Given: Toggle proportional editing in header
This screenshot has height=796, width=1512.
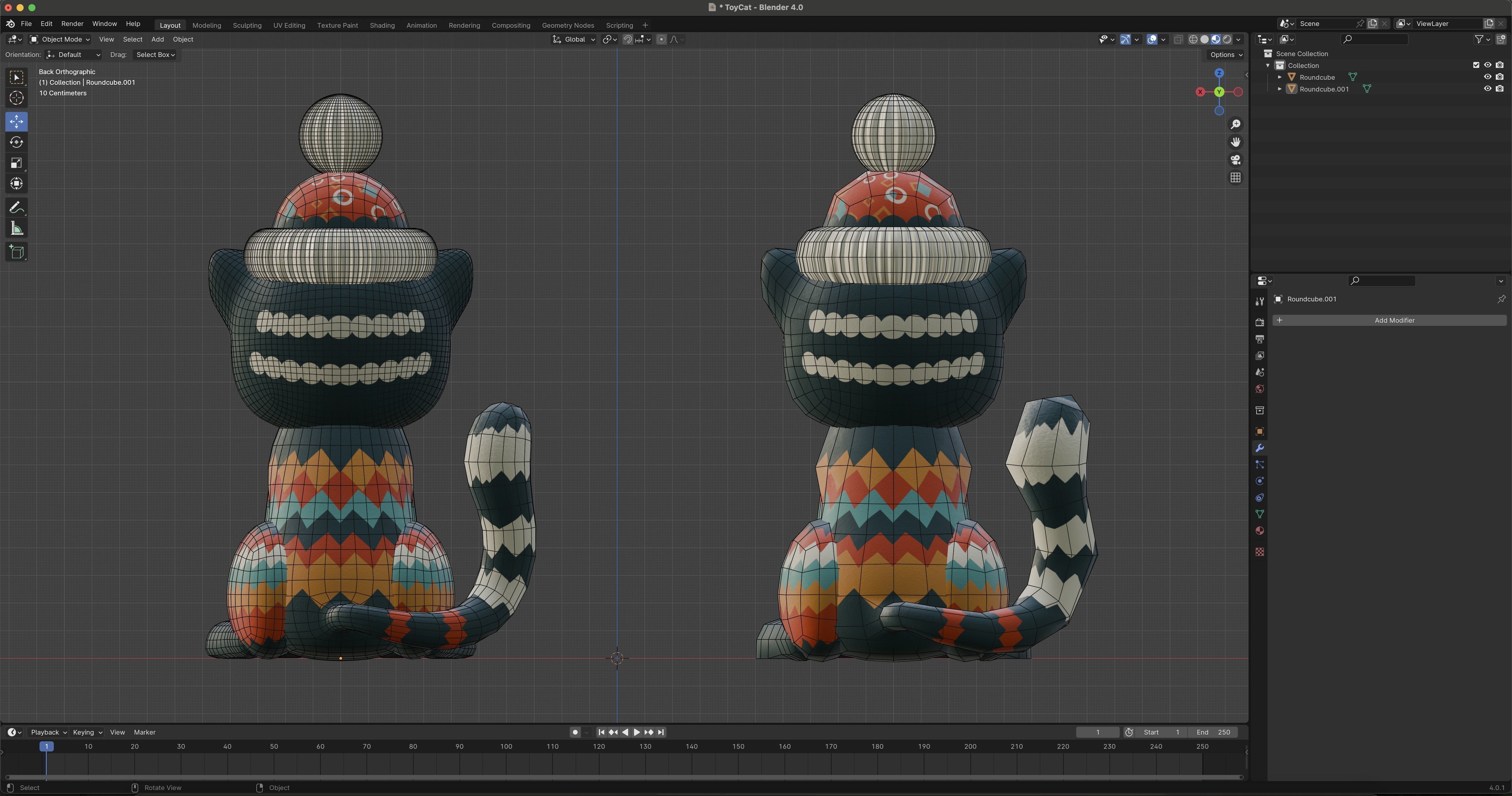Looking at the screenshot, I should point(661,39).
